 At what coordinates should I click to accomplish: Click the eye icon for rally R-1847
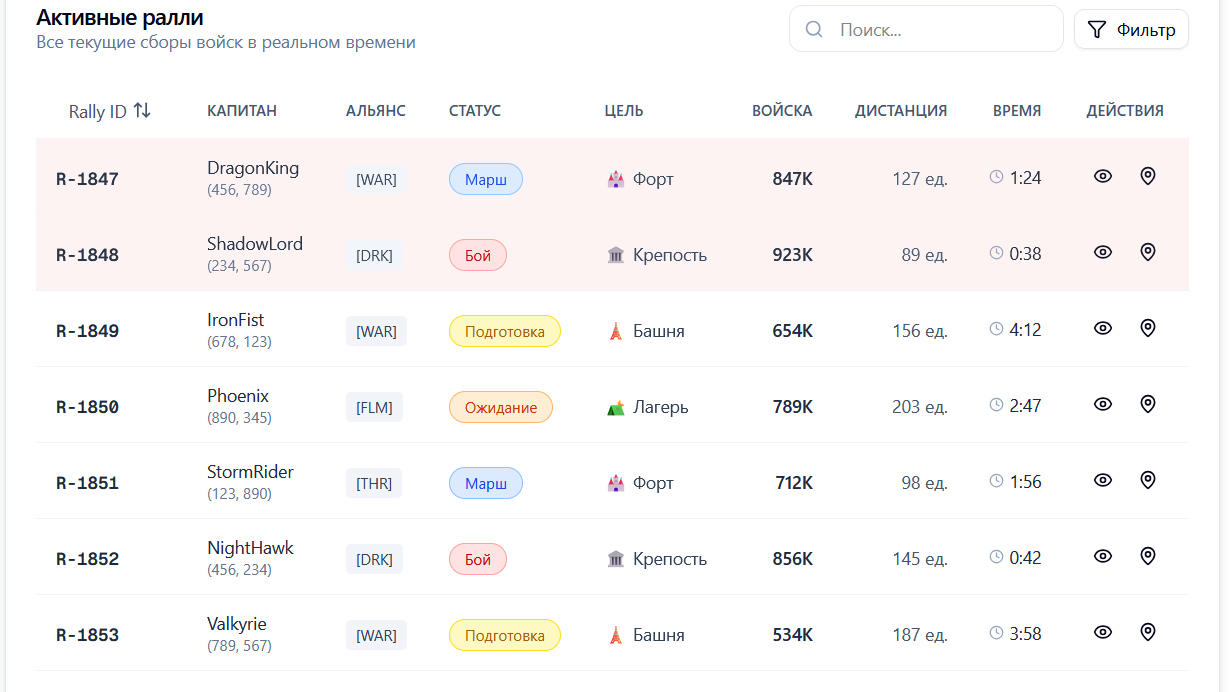1102,176
